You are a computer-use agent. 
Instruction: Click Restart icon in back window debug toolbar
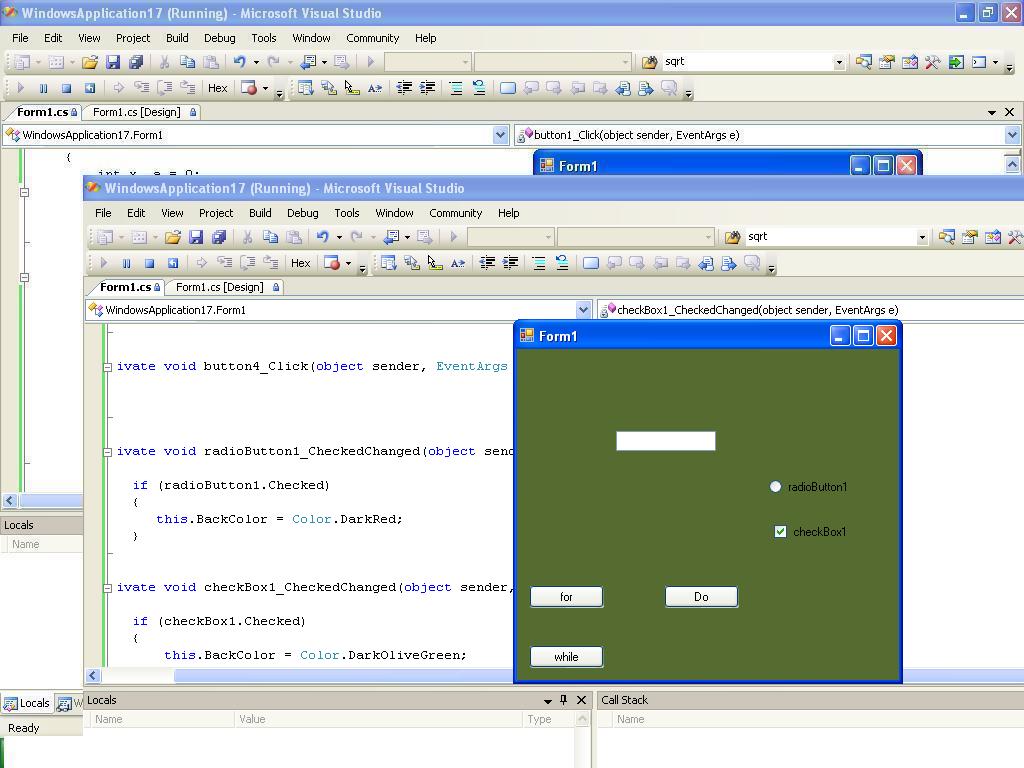click(x=89, y=88)
